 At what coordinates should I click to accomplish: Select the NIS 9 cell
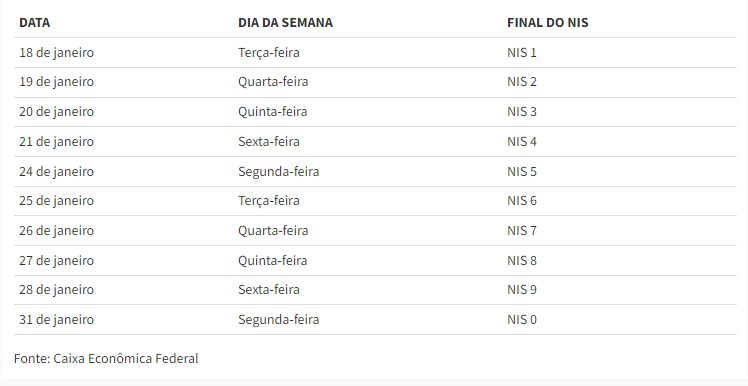pyautogui.click(x=522, y=290)
